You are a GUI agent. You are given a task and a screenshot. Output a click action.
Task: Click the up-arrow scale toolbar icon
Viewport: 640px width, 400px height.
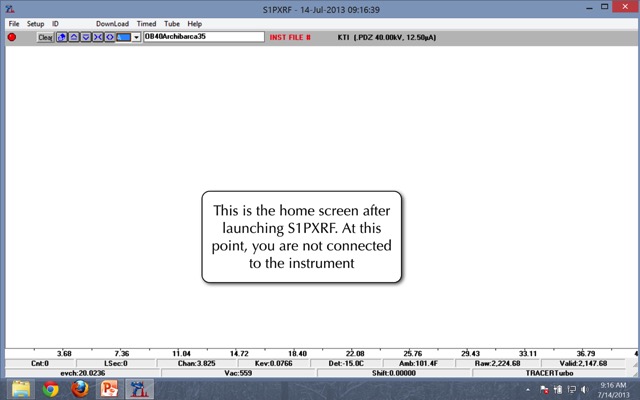(74, 37)
